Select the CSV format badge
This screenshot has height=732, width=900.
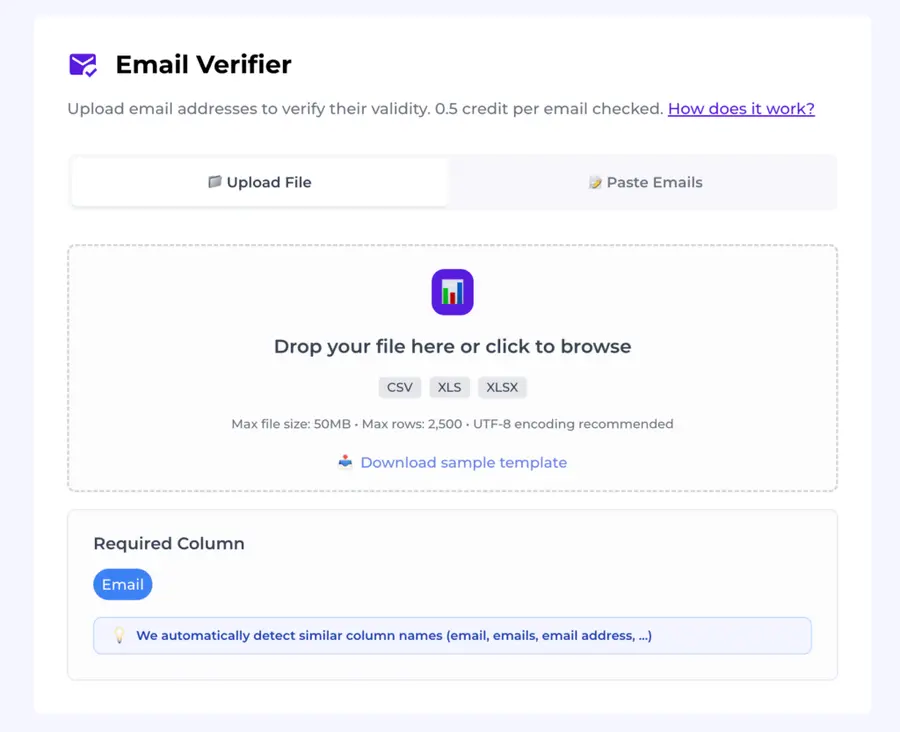pyautogui.click(x=399, y=387)
